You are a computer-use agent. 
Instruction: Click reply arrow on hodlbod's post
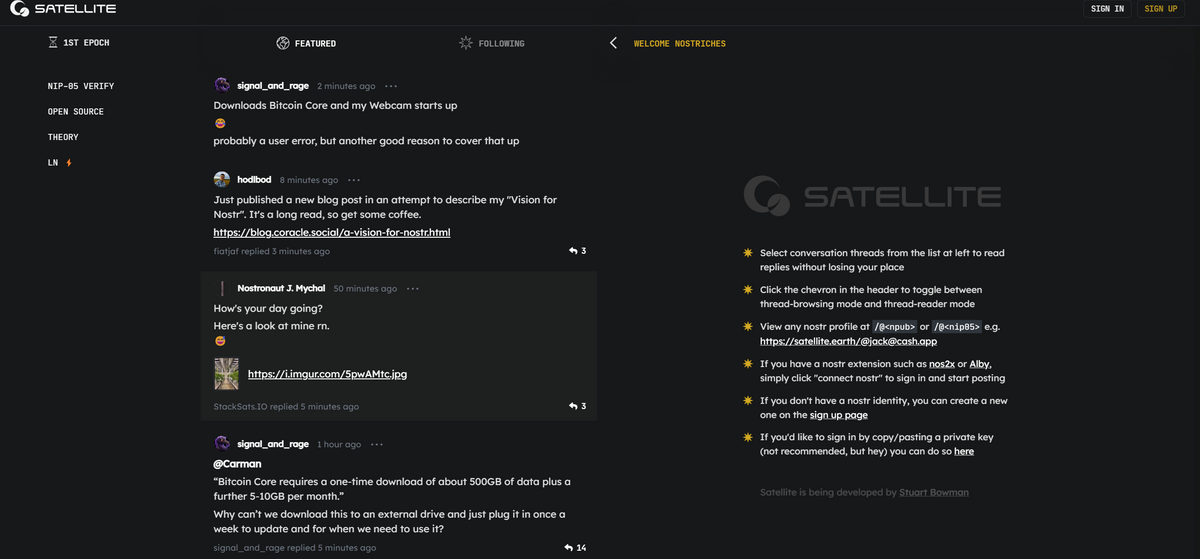(x=573, y=251)
